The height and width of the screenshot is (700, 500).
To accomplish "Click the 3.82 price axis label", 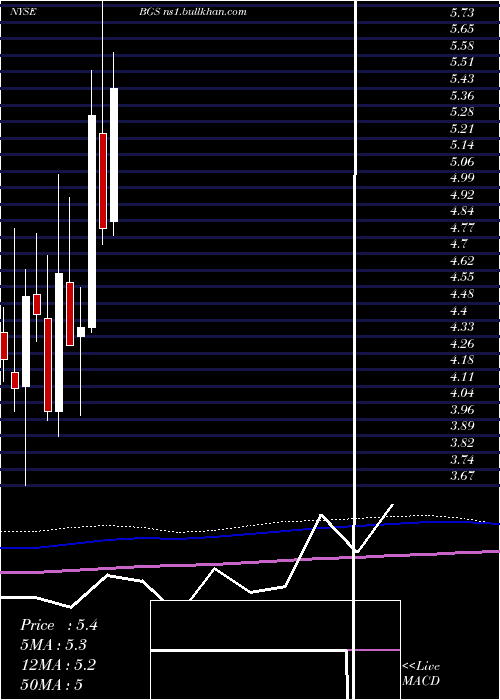I will (462, 443).
